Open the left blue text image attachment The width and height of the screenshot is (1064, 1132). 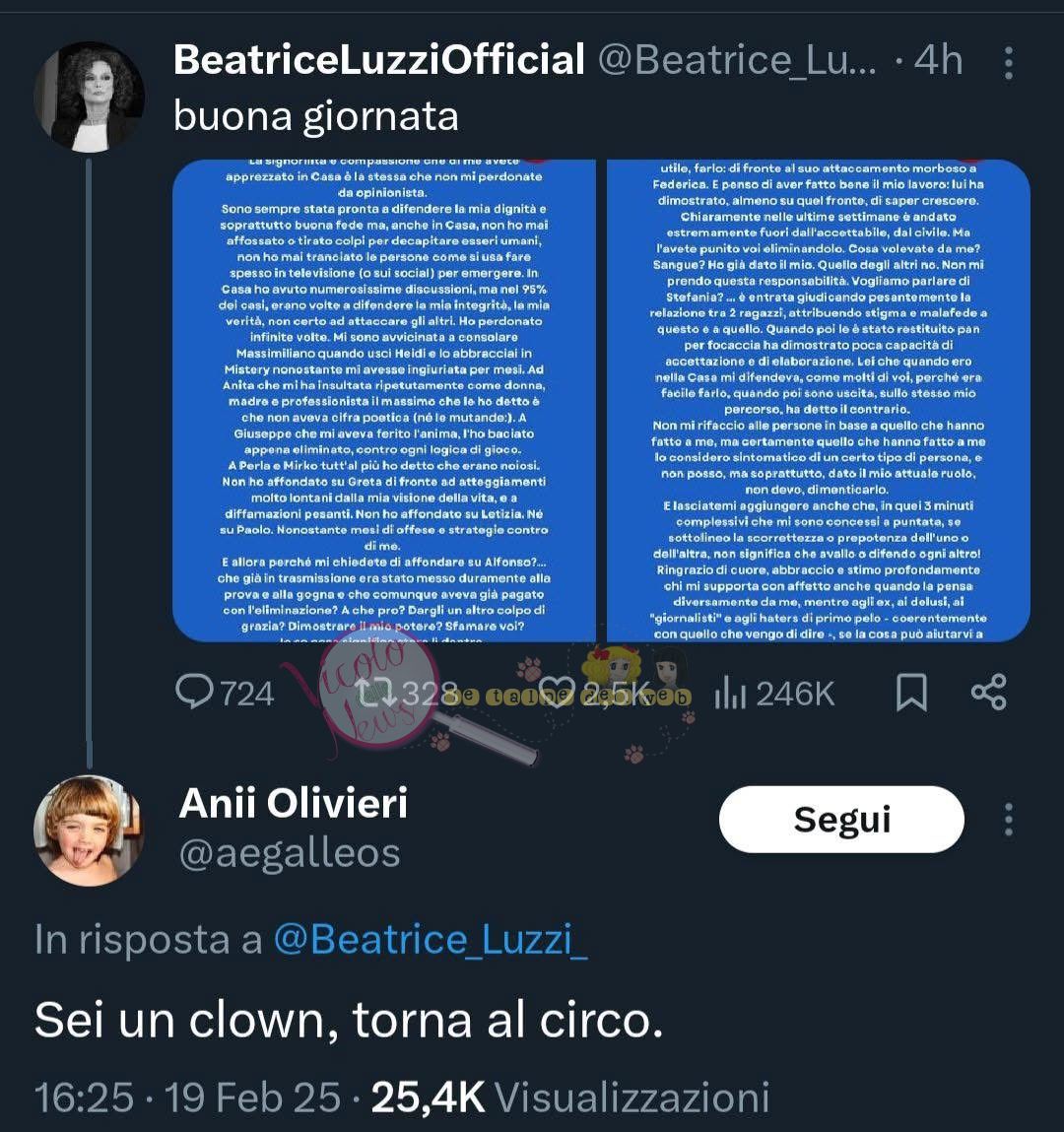pos(384,400)
